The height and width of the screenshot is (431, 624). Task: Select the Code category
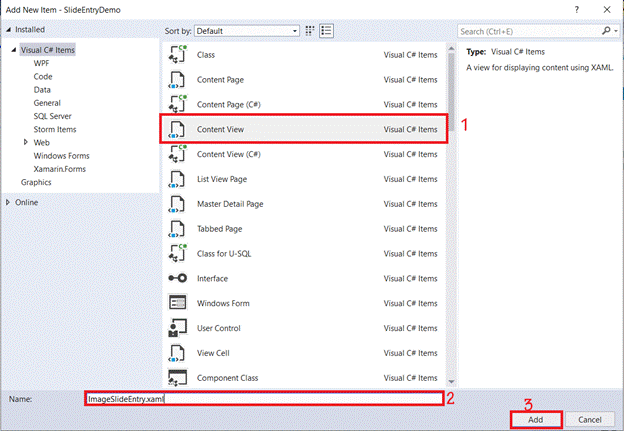click(x=43, y=76)
